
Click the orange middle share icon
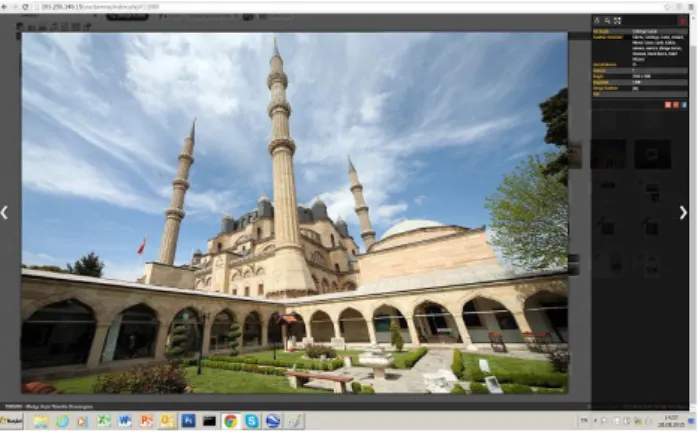coord(676,105)
